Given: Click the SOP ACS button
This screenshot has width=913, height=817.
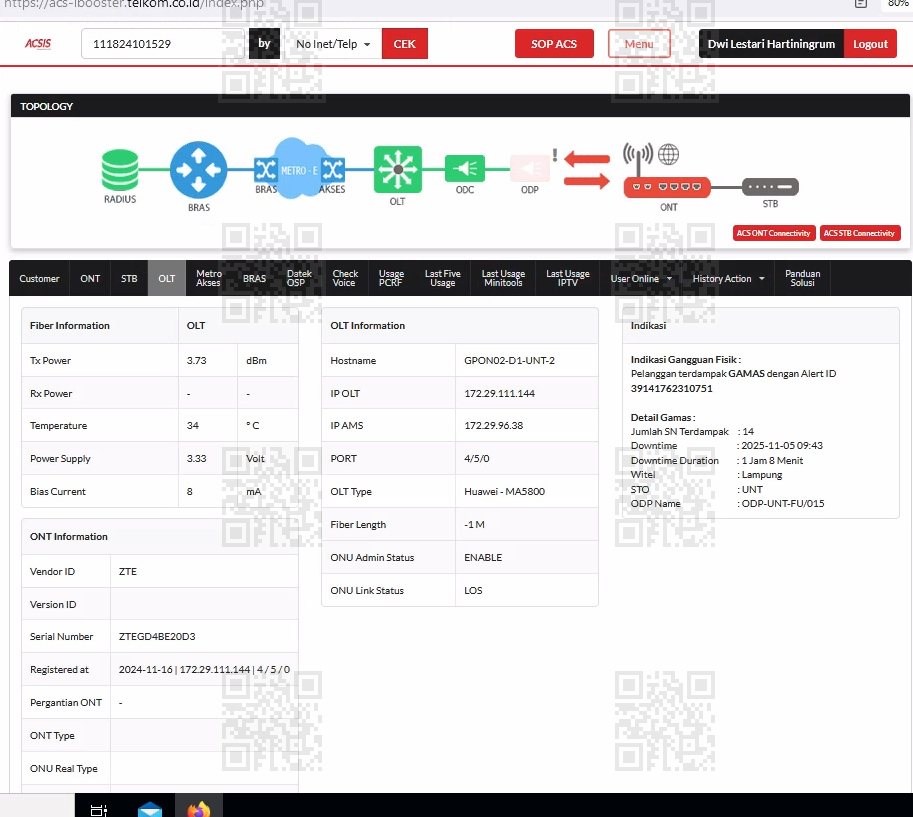Looking at the screenshot, I should click(x=554, y=44).
